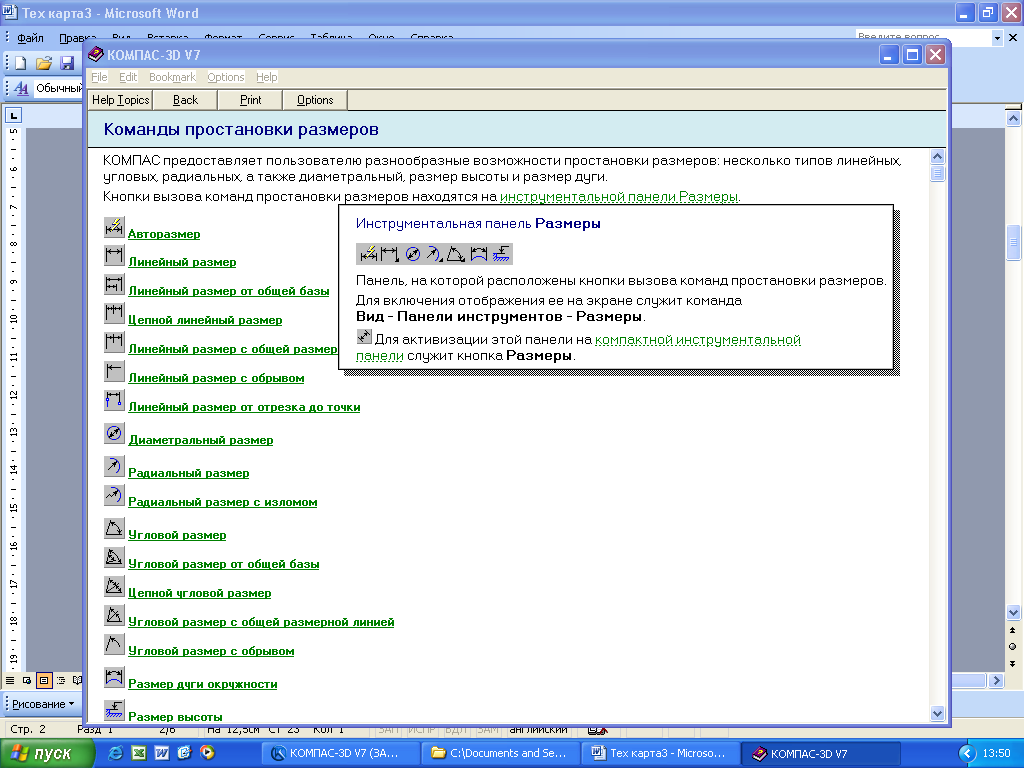1024x768 pixels.
Task: Open Цепной угловой размер link
Action: (199, 593)
